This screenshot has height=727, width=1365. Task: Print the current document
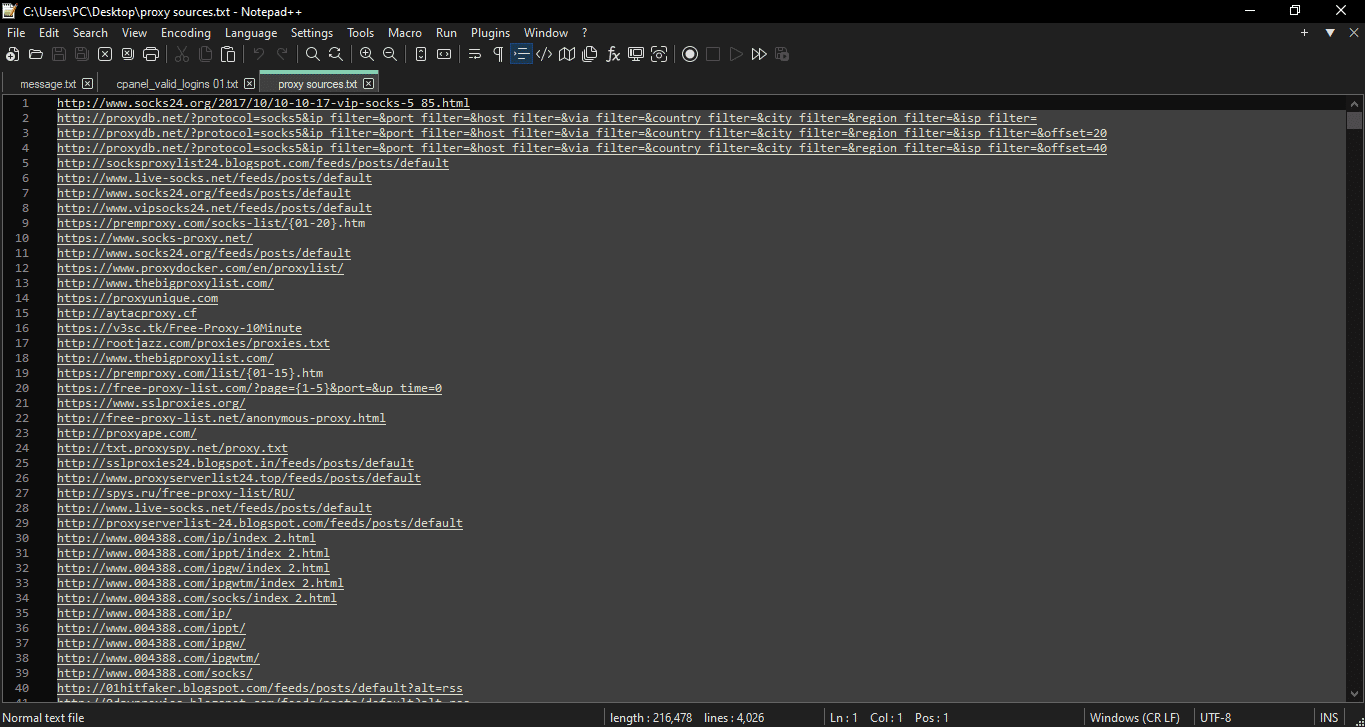tap(150, 54)
